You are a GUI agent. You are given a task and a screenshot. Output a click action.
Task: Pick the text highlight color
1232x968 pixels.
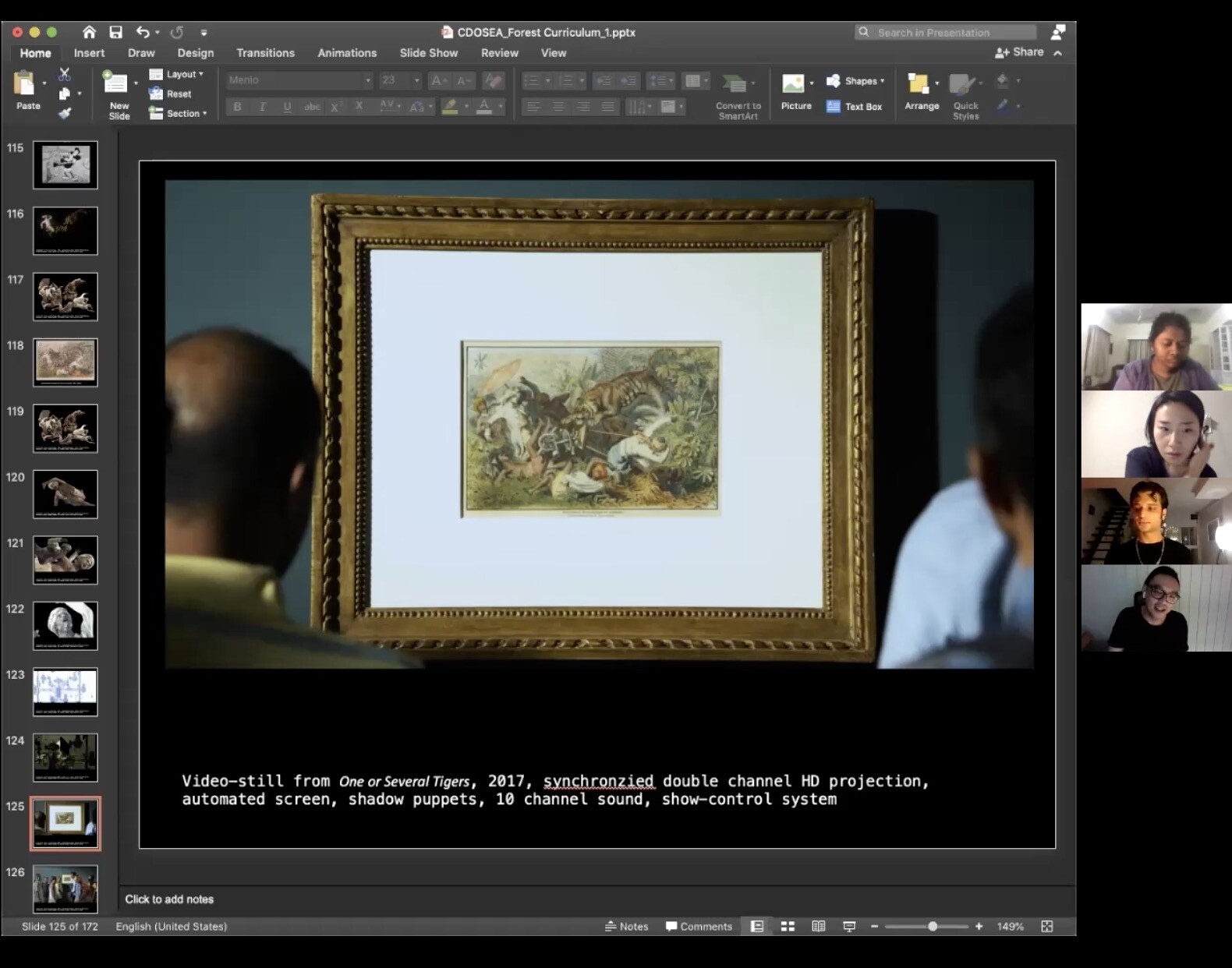pos(450,107)
